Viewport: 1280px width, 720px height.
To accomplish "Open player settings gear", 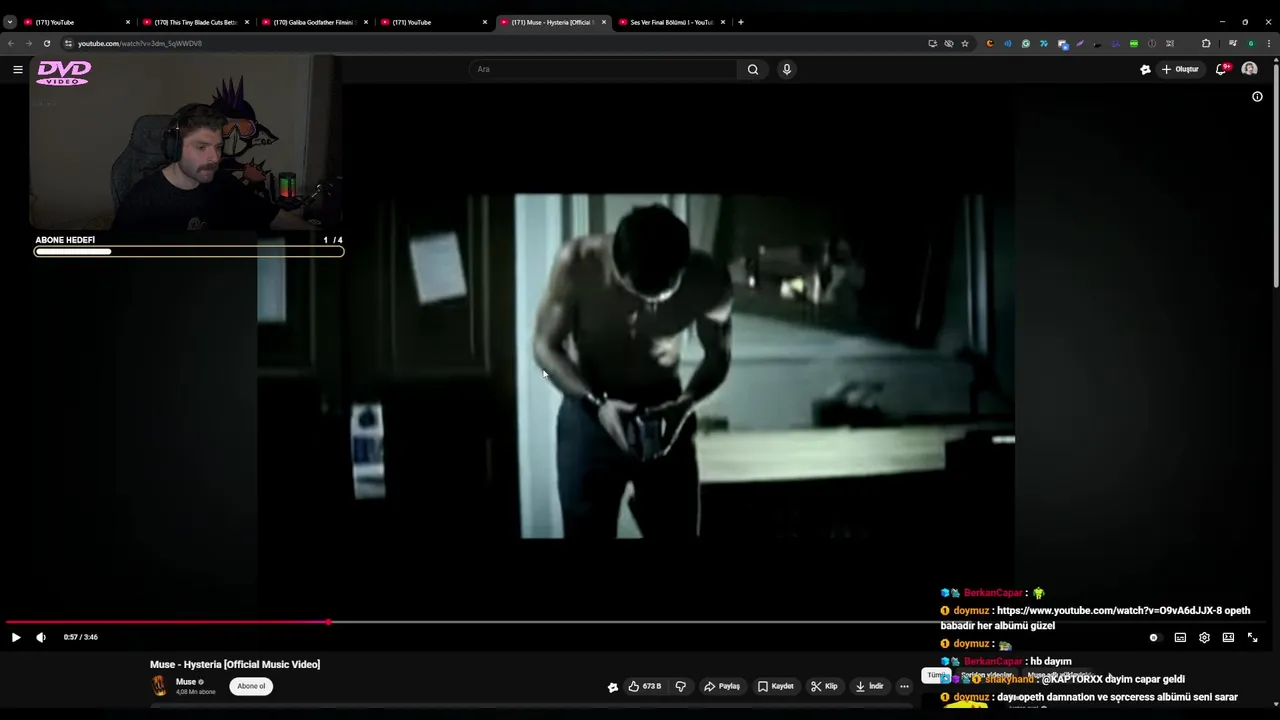I will click(x=1204, y=637).
